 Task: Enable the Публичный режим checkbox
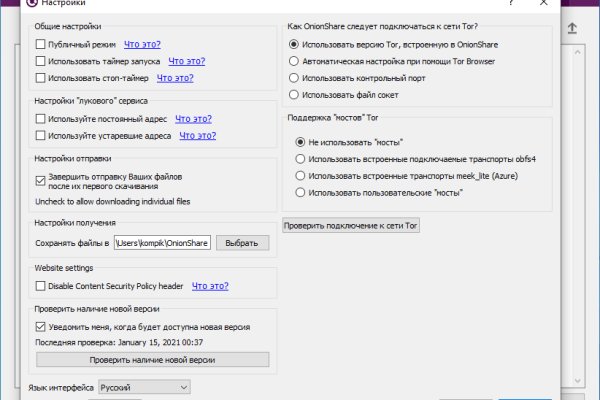pyautogui.click(x=40, y=44)
